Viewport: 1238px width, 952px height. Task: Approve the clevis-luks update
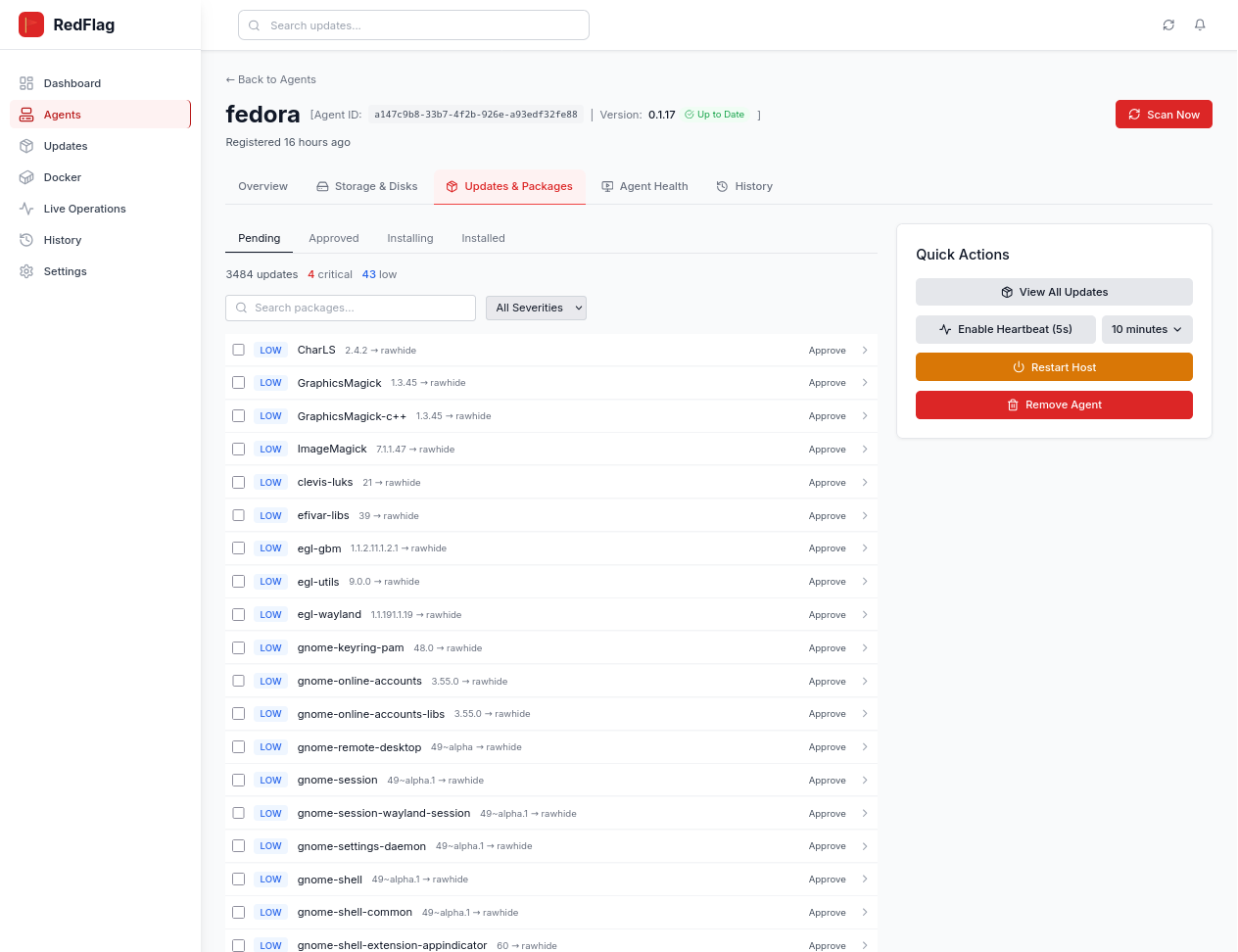[827, 483]
